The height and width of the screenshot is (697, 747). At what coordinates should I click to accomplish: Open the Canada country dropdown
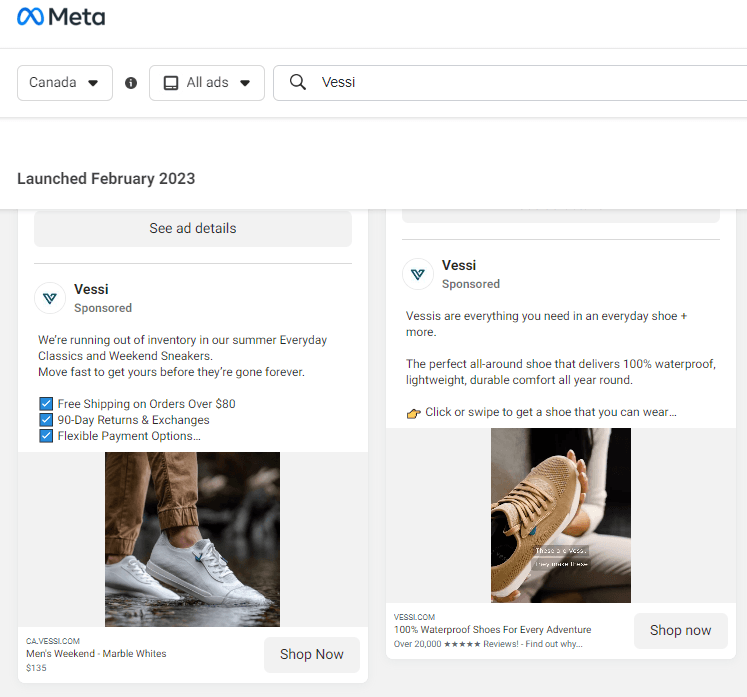[x=65, y=83]
